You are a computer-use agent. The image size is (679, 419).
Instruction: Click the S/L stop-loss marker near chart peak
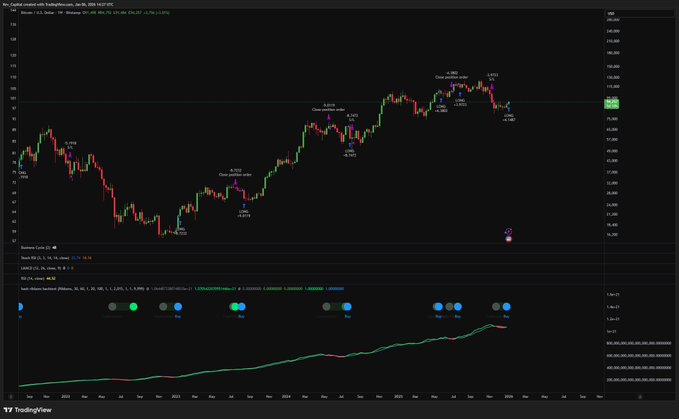(x=492, y=79)
